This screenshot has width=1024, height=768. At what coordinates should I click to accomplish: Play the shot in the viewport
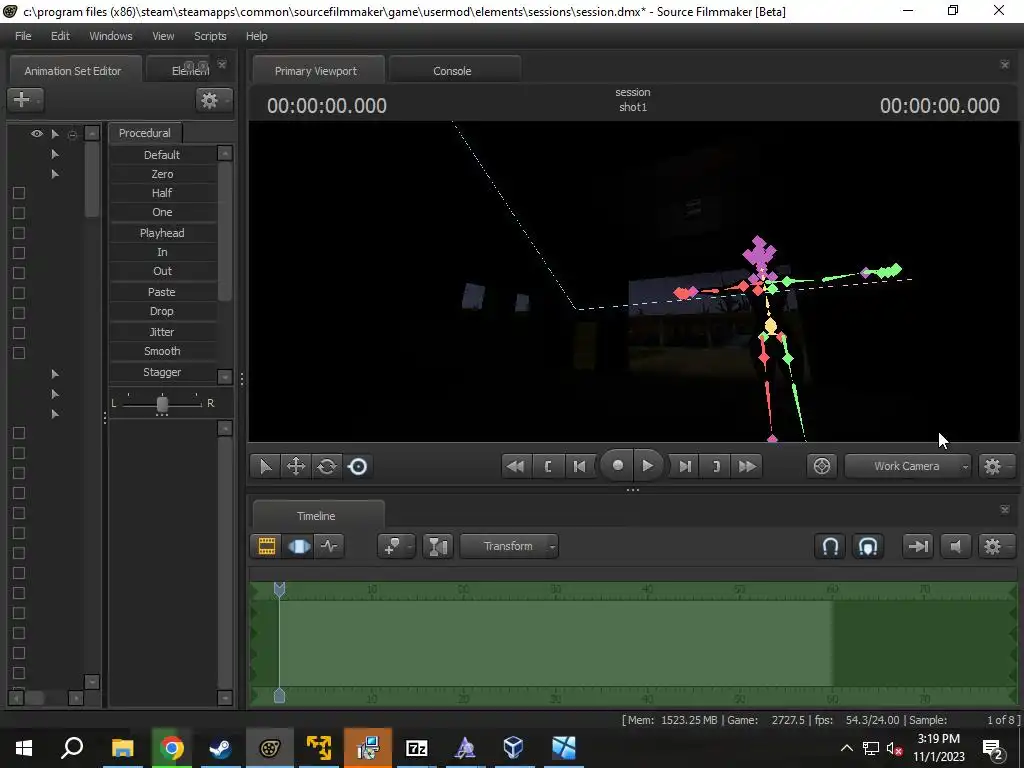[648, 466]
